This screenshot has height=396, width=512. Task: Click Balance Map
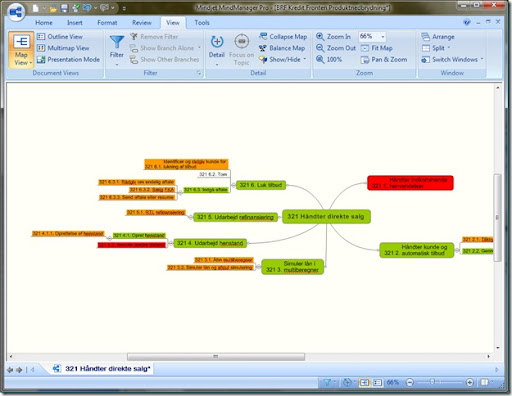click(282, 48)
